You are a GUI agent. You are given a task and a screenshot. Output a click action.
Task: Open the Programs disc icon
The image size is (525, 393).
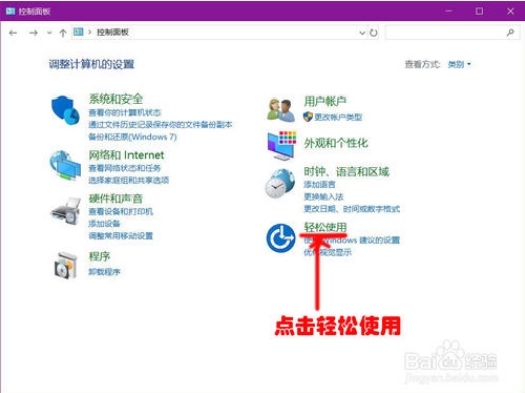65,265
